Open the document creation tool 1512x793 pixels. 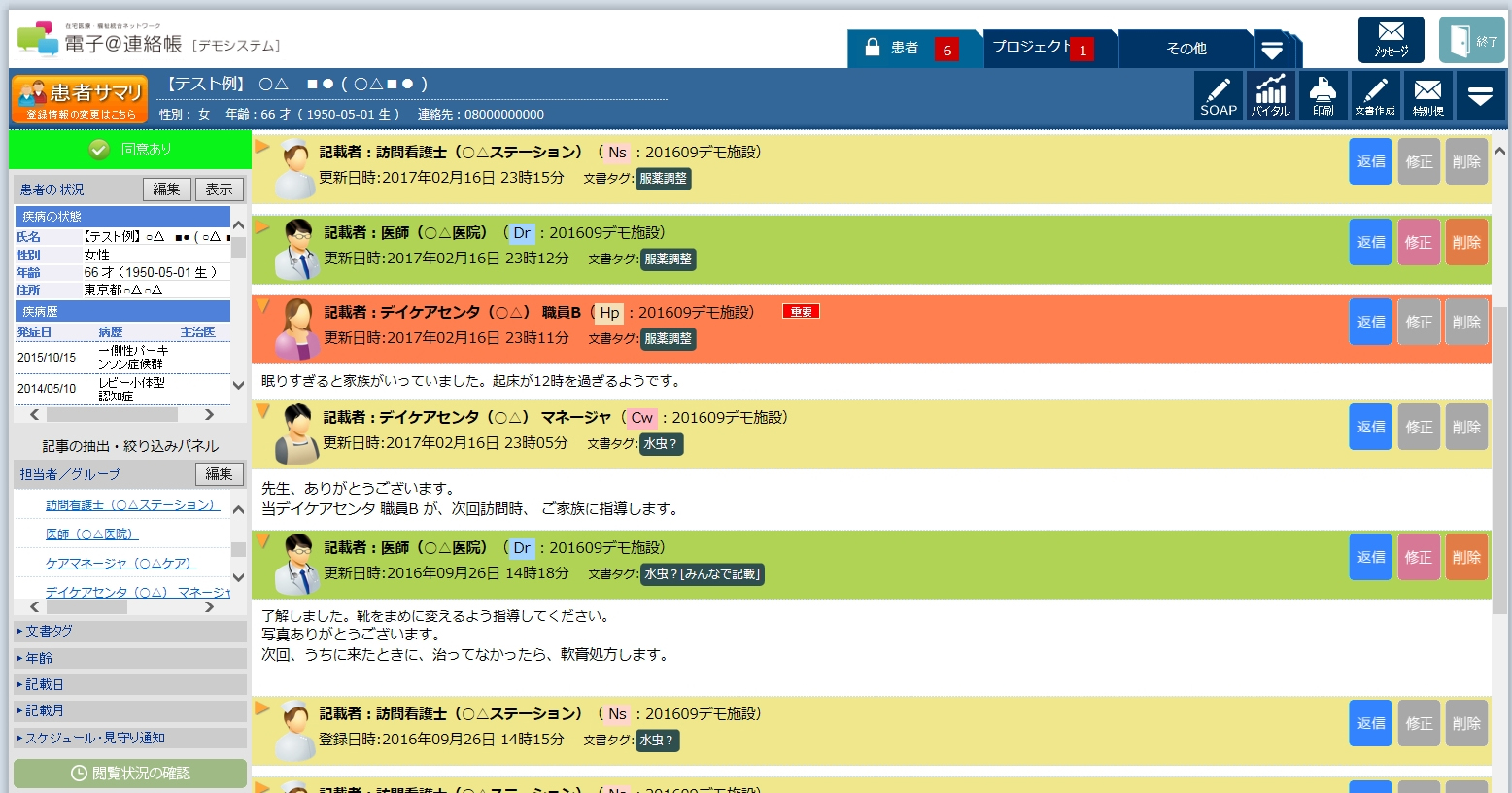point(1375,95)
